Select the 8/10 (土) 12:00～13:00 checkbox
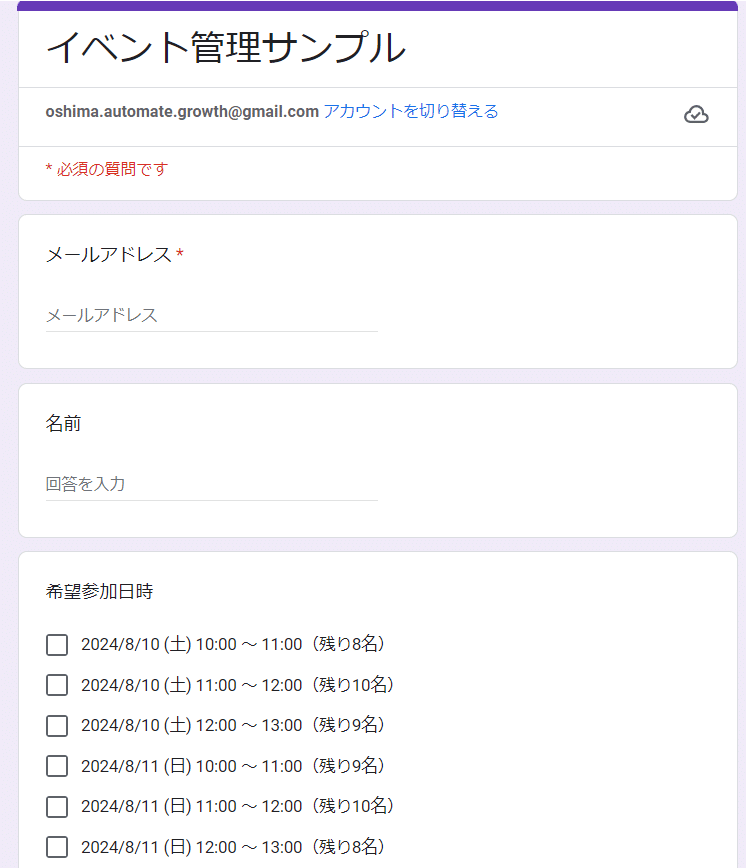 [x=57, y=726]
